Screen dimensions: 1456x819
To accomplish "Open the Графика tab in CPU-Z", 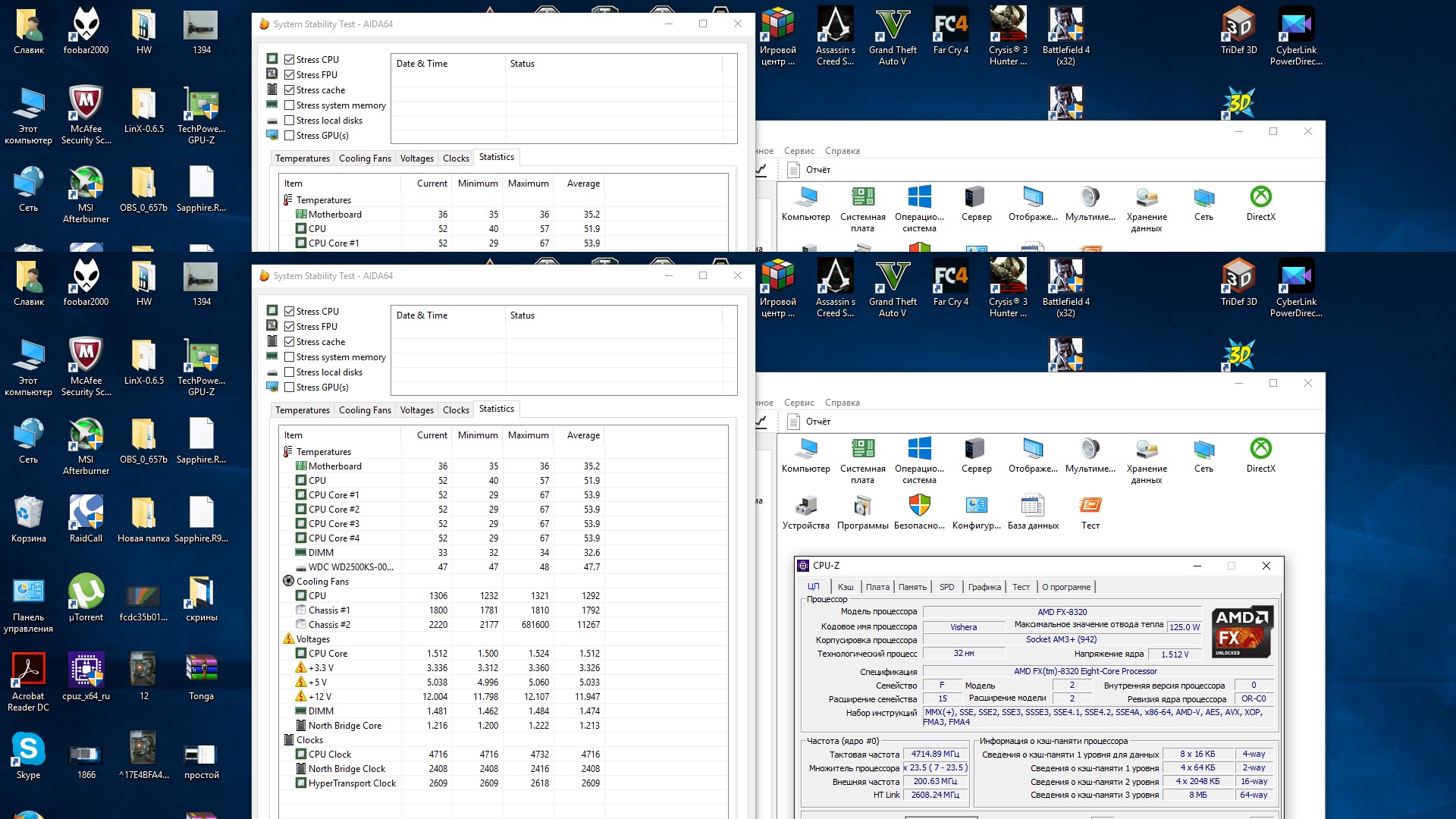I will pyautogui.click(x=984, y=587).
